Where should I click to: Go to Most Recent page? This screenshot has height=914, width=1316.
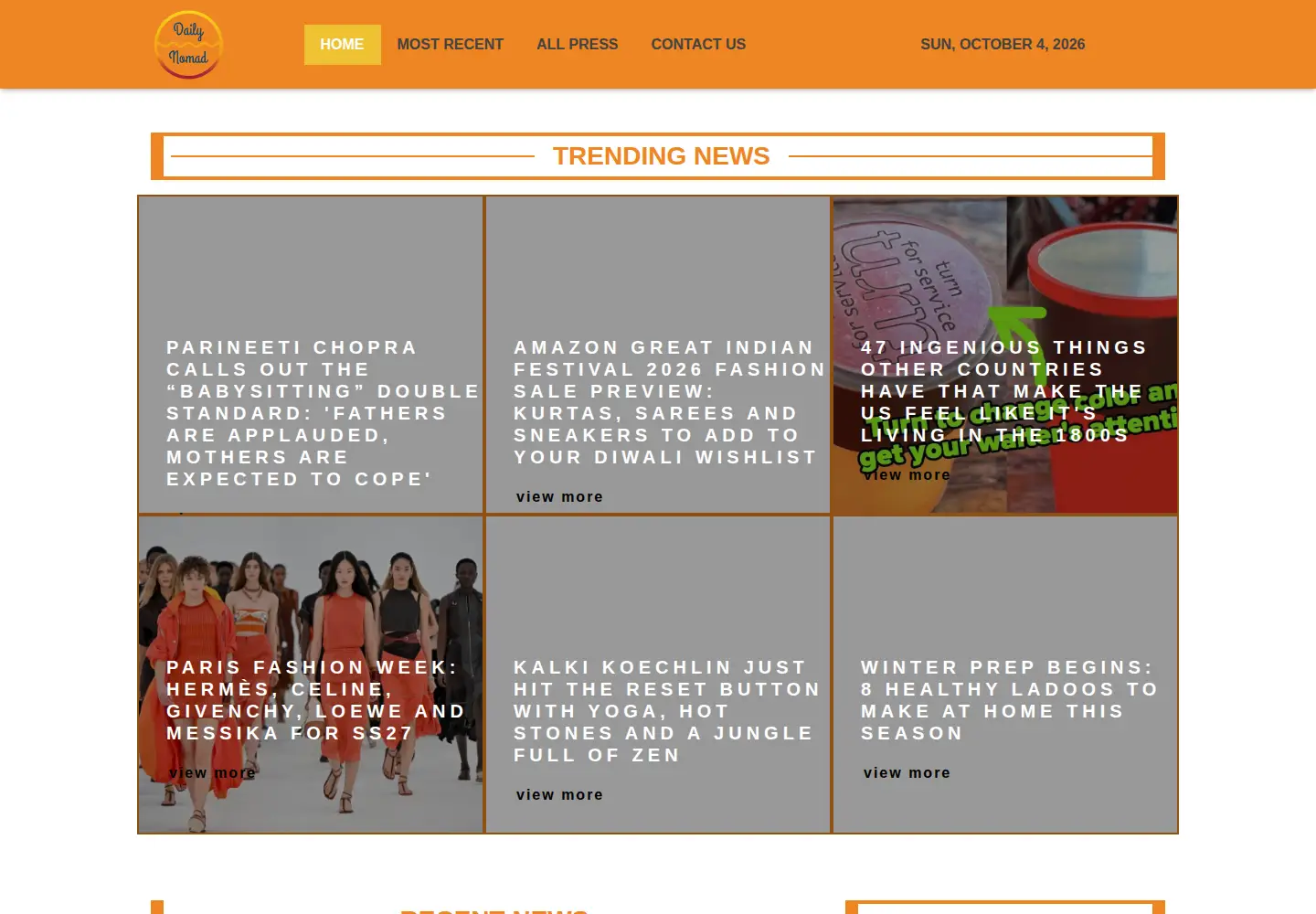(450, 44)
